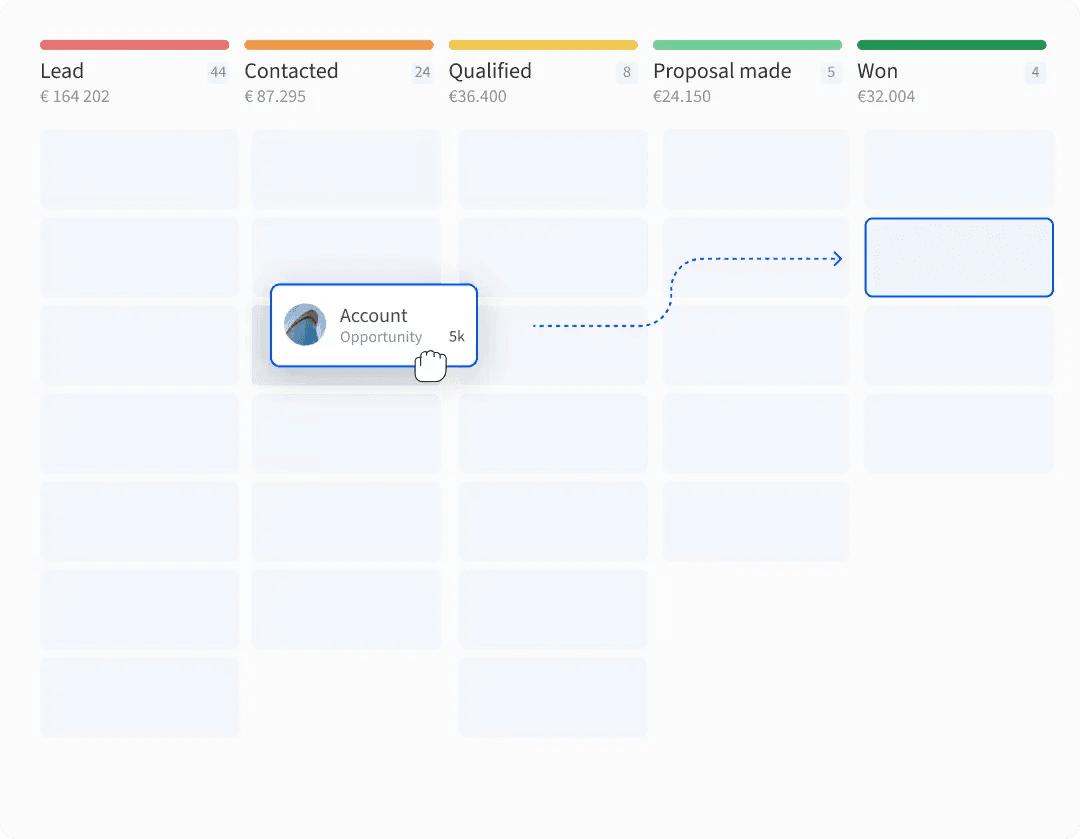Click the dark green bar above Won

[x=951, y=45]
